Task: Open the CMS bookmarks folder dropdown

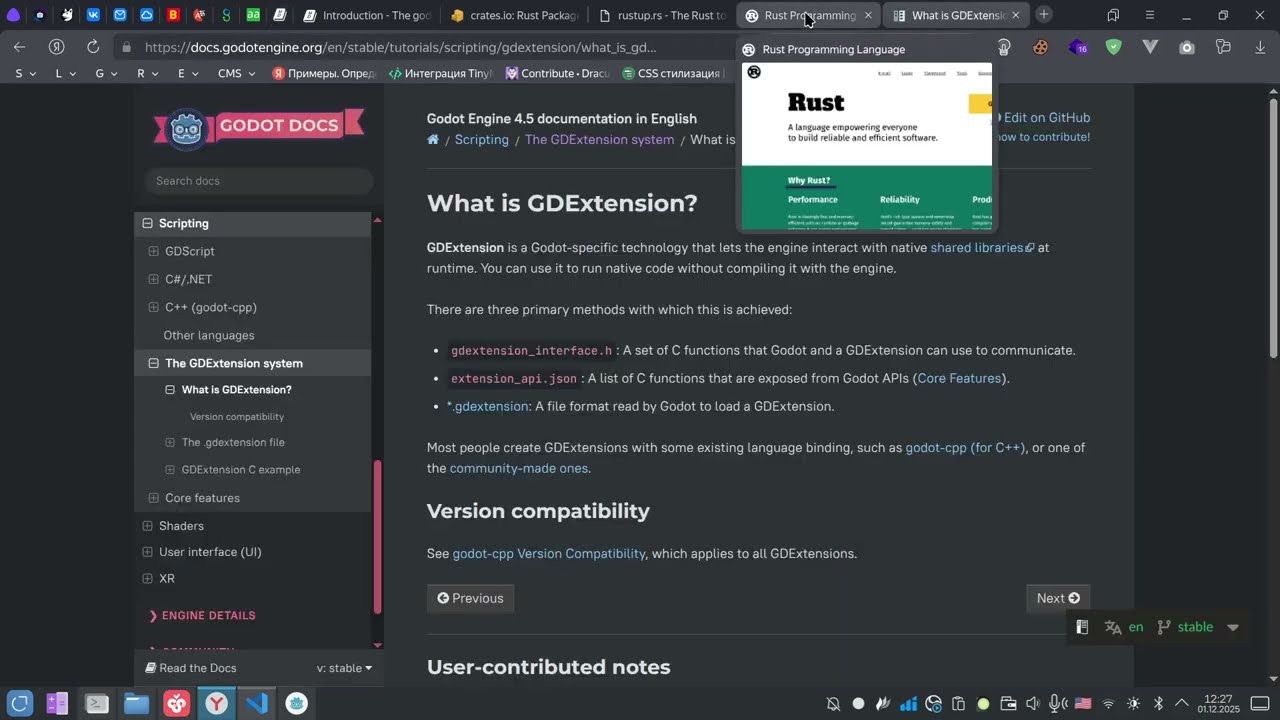Action: (237, 73)
